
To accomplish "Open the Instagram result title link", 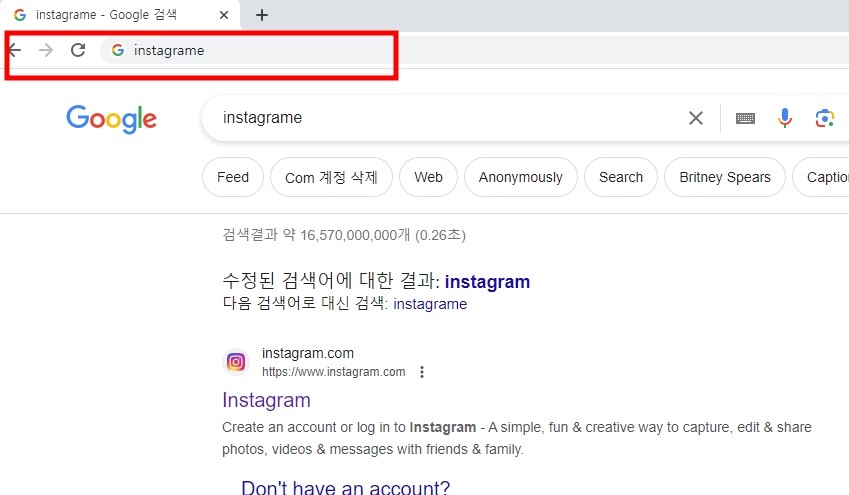I will pyautogui.click(x=266, y=400).
